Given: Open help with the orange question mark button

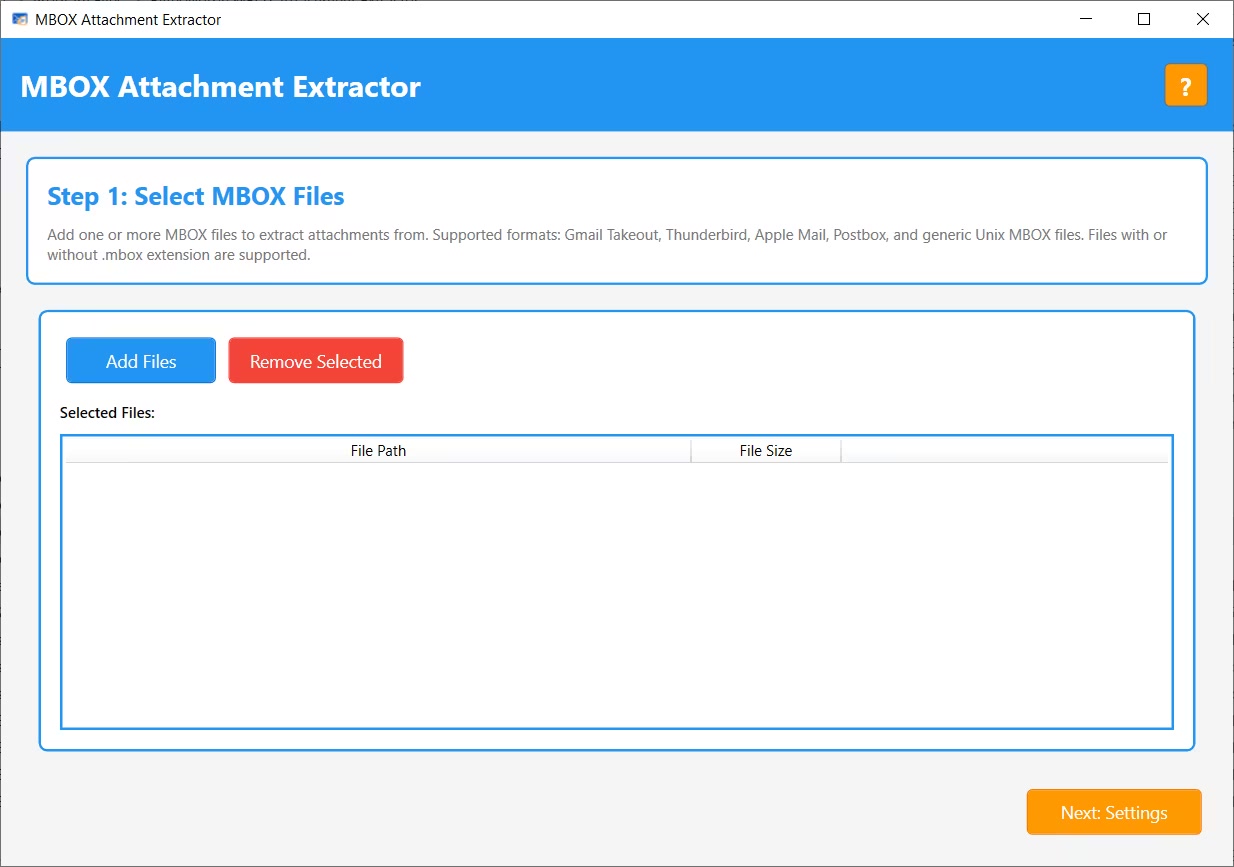Looking at the screenshot, I should [1185, 86].
